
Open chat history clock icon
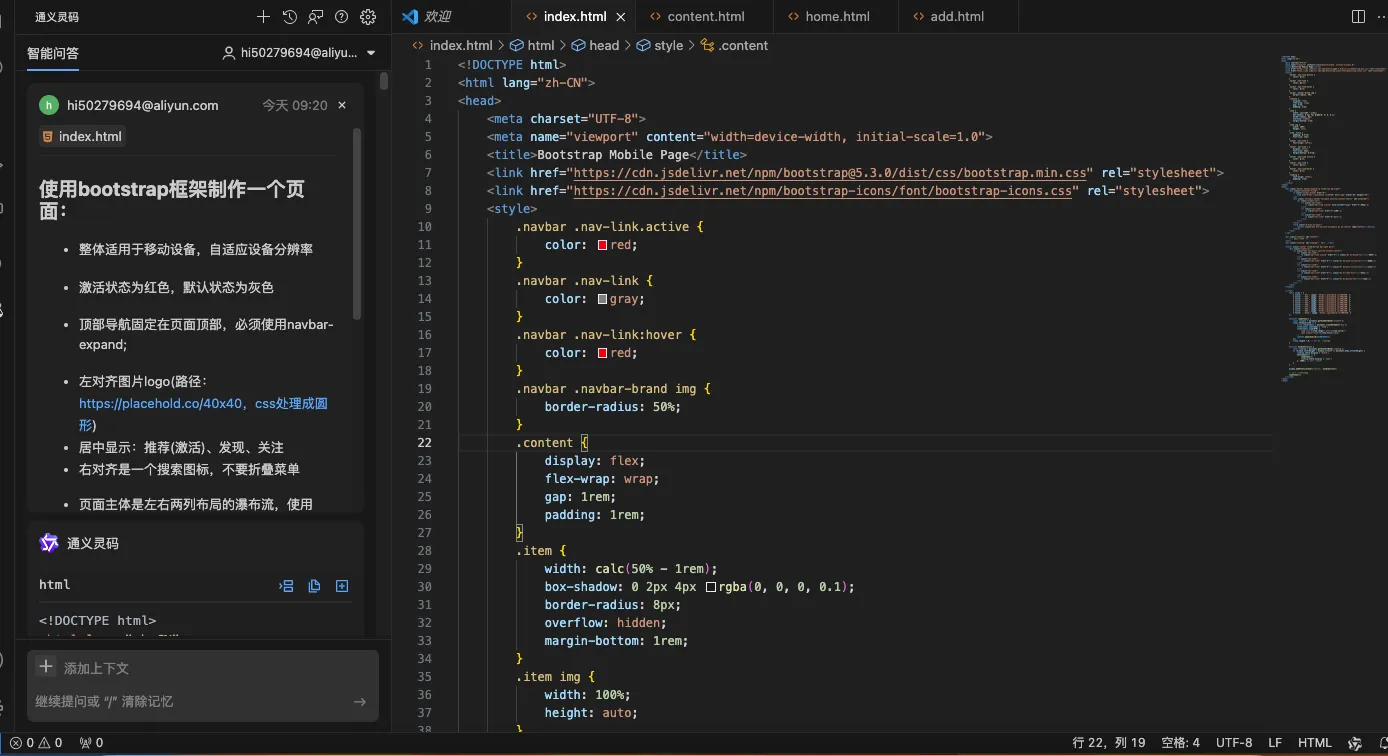[289, 17]
